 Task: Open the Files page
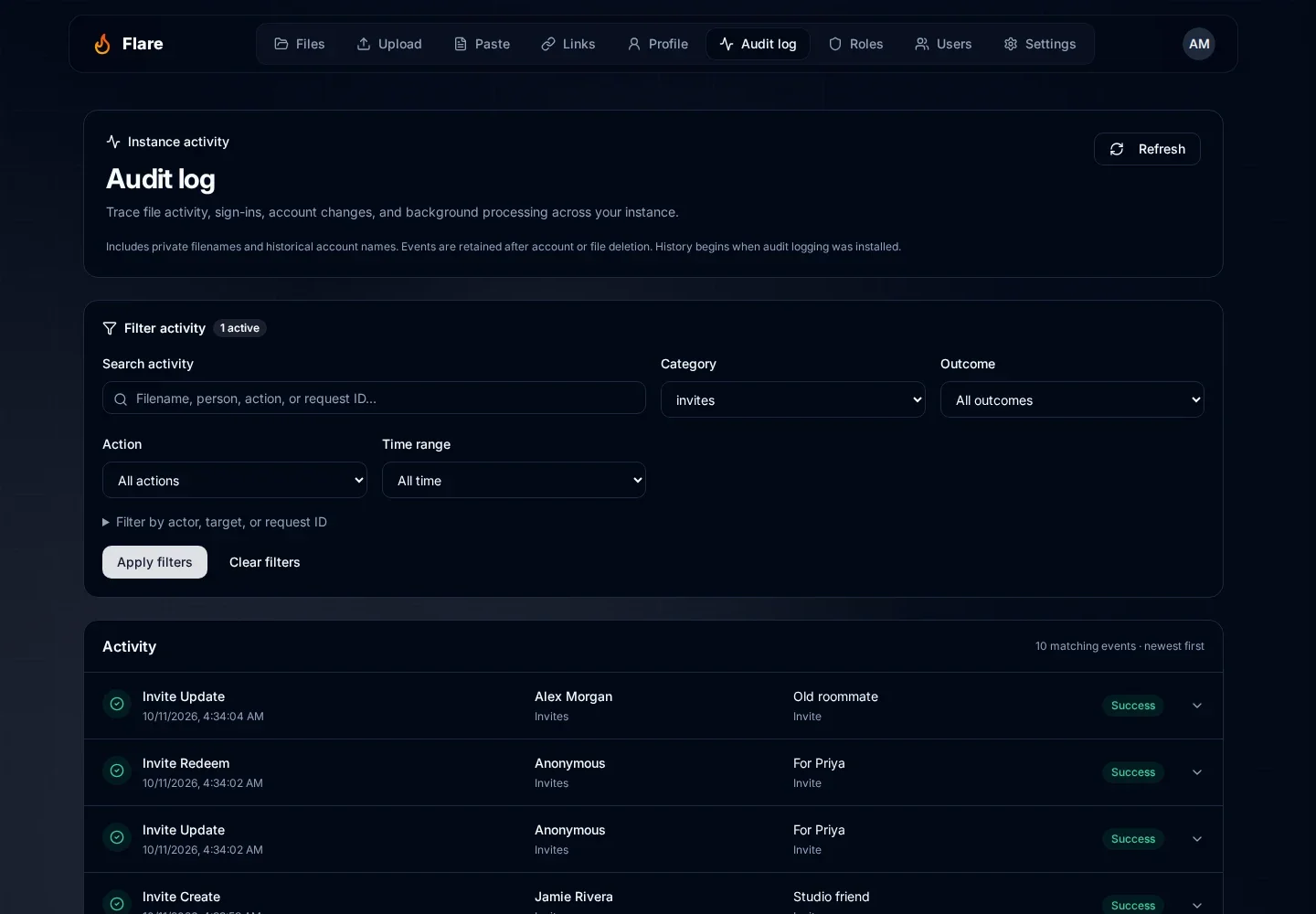pyautogui.click(x=300, y=44)
